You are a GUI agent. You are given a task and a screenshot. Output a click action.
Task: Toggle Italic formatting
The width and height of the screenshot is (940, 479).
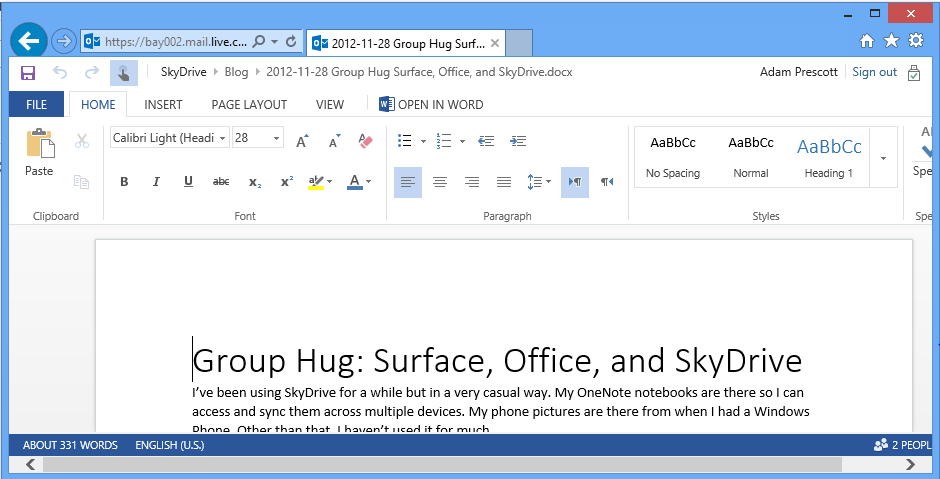(156, 182)
